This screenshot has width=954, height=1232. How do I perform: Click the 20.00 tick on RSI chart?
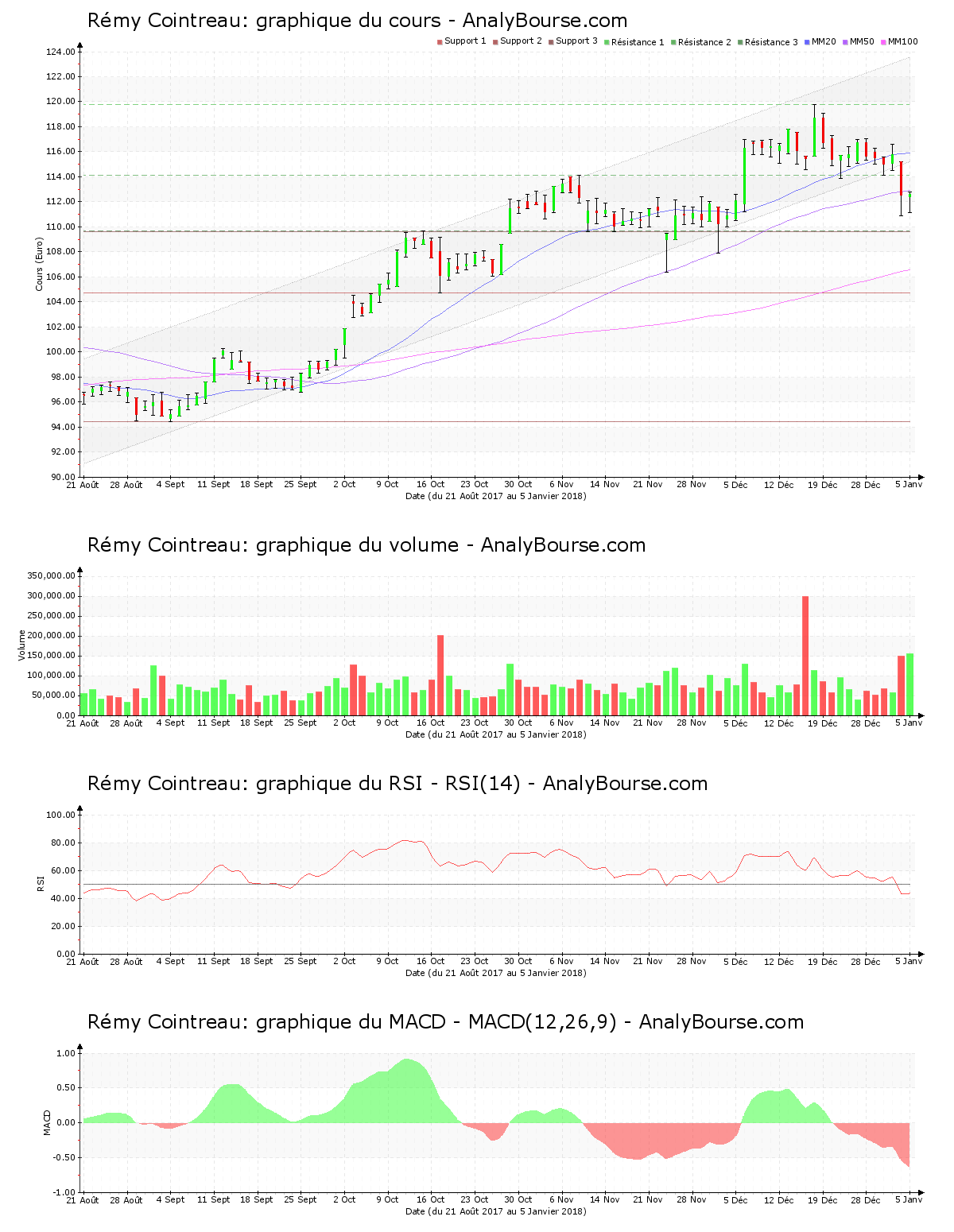click(x=64, y=926)
